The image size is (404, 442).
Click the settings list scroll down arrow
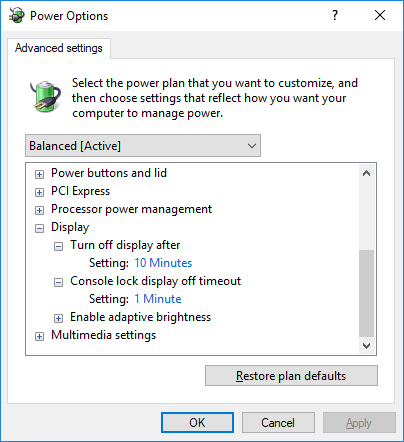(x=367, y=346)
